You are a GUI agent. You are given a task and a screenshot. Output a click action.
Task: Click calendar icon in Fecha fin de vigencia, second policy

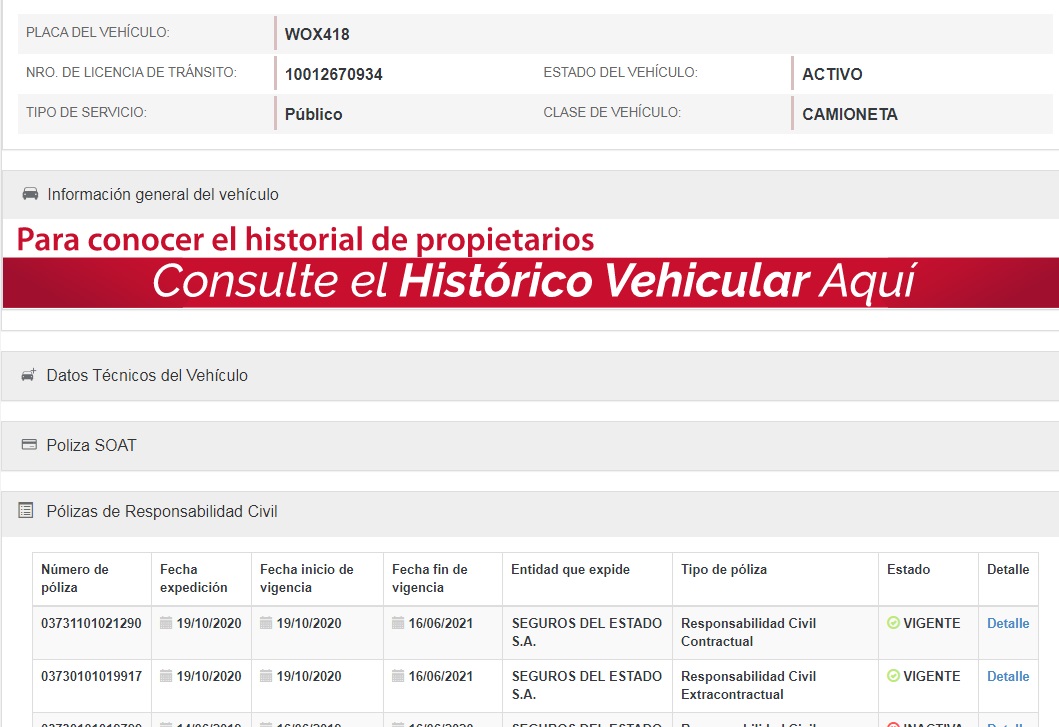coord(398,676)
